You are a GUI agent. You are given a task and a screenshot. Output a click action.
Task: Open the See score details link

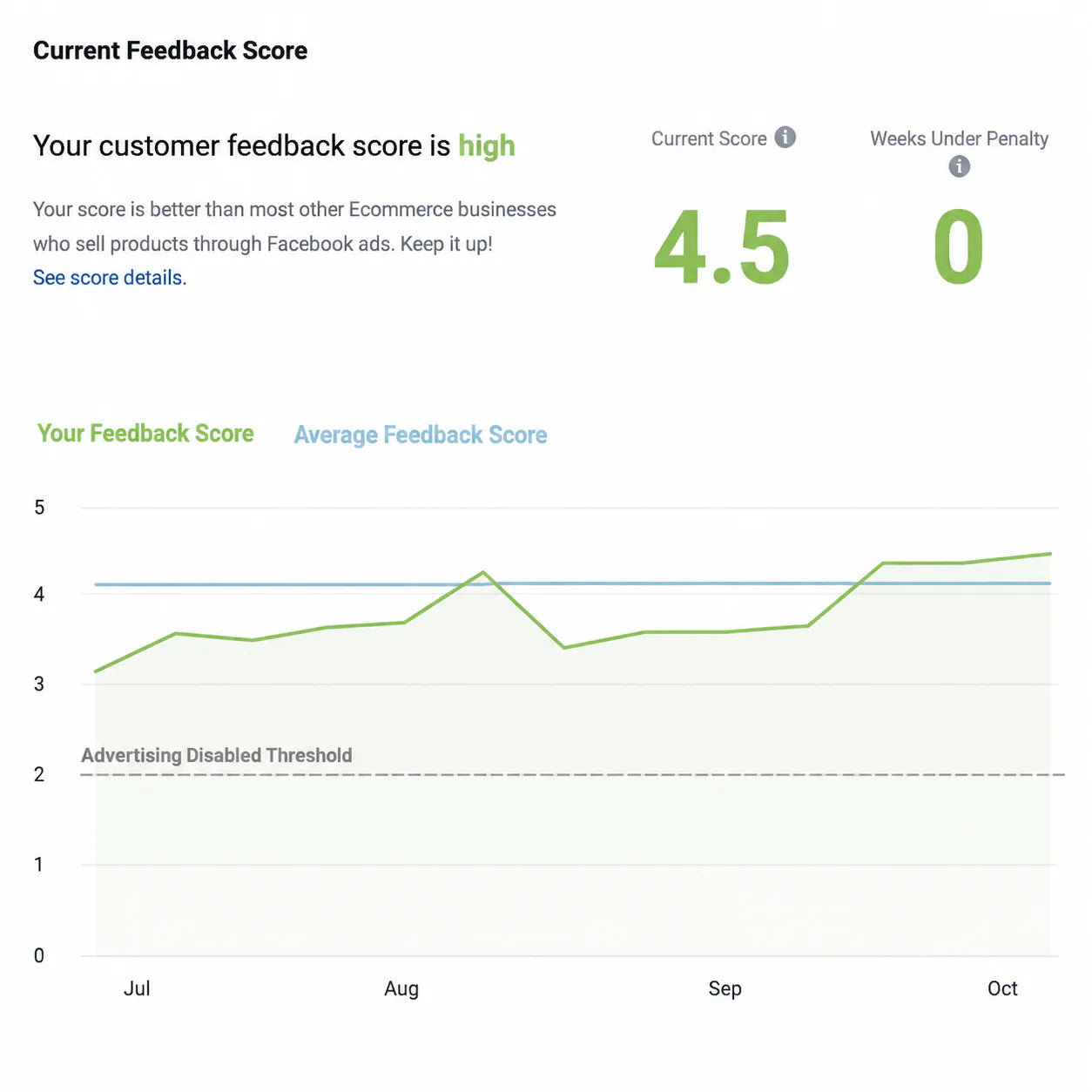(x=110, y=278)
